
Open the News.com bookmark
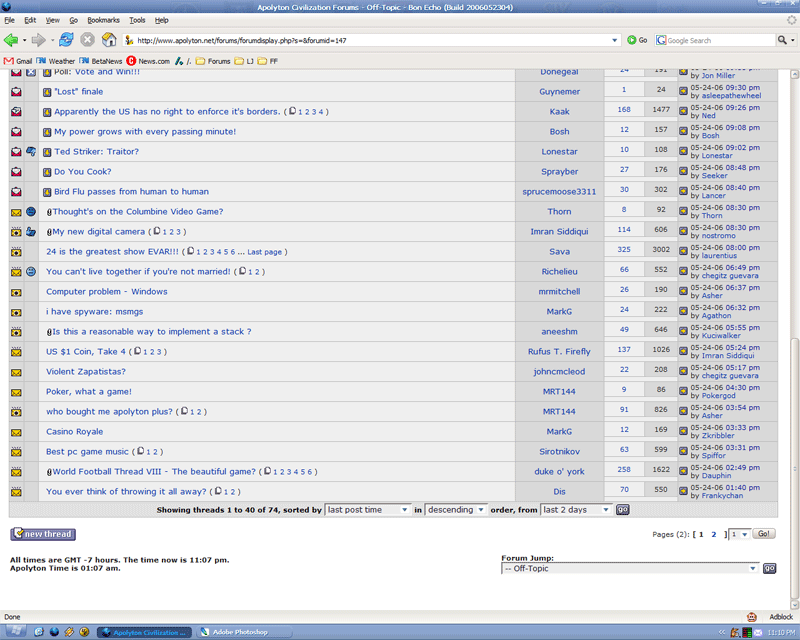coord(147,61)
